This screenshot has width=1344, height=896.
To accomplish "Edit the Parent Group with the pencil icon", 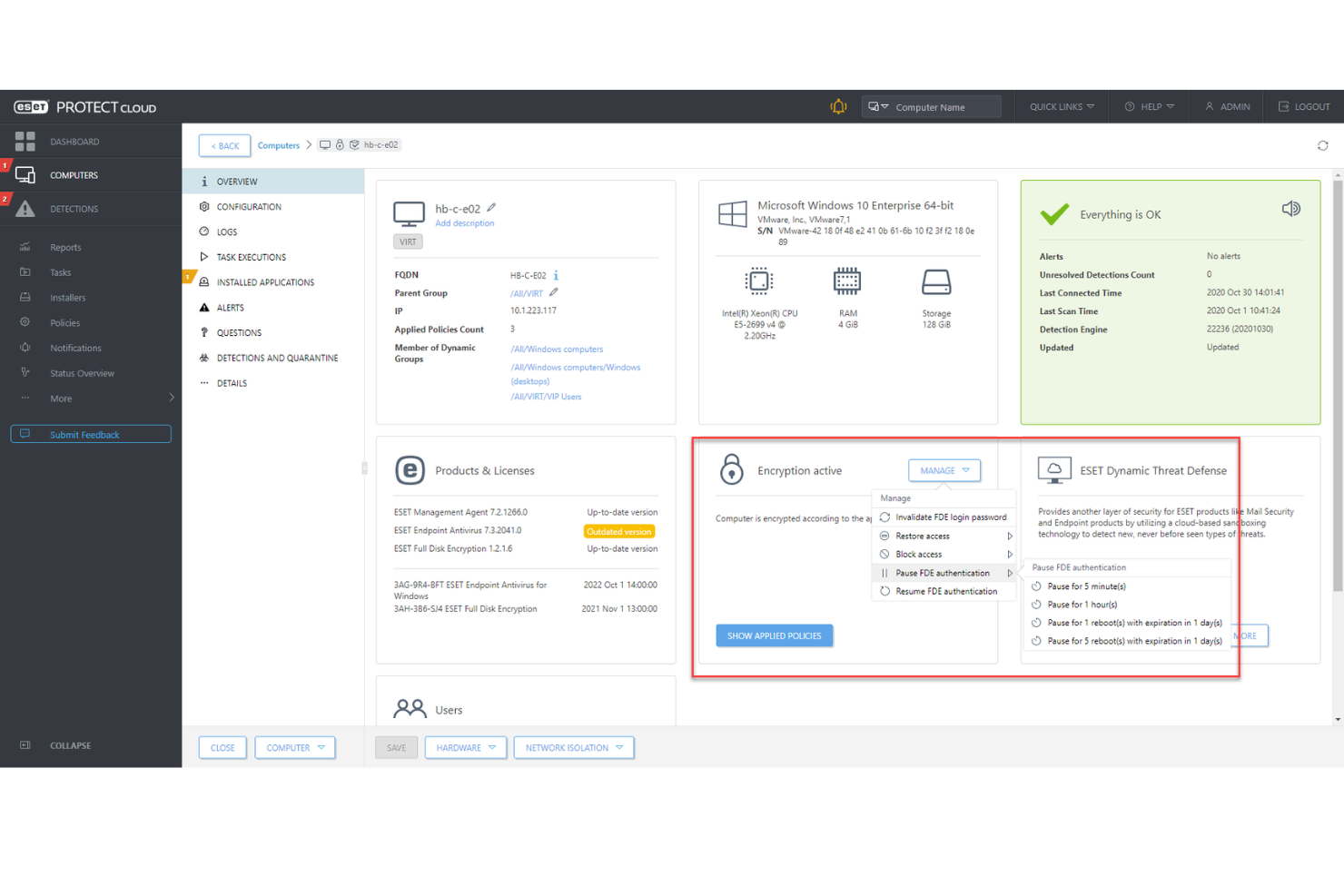I will tap(552, 292).
